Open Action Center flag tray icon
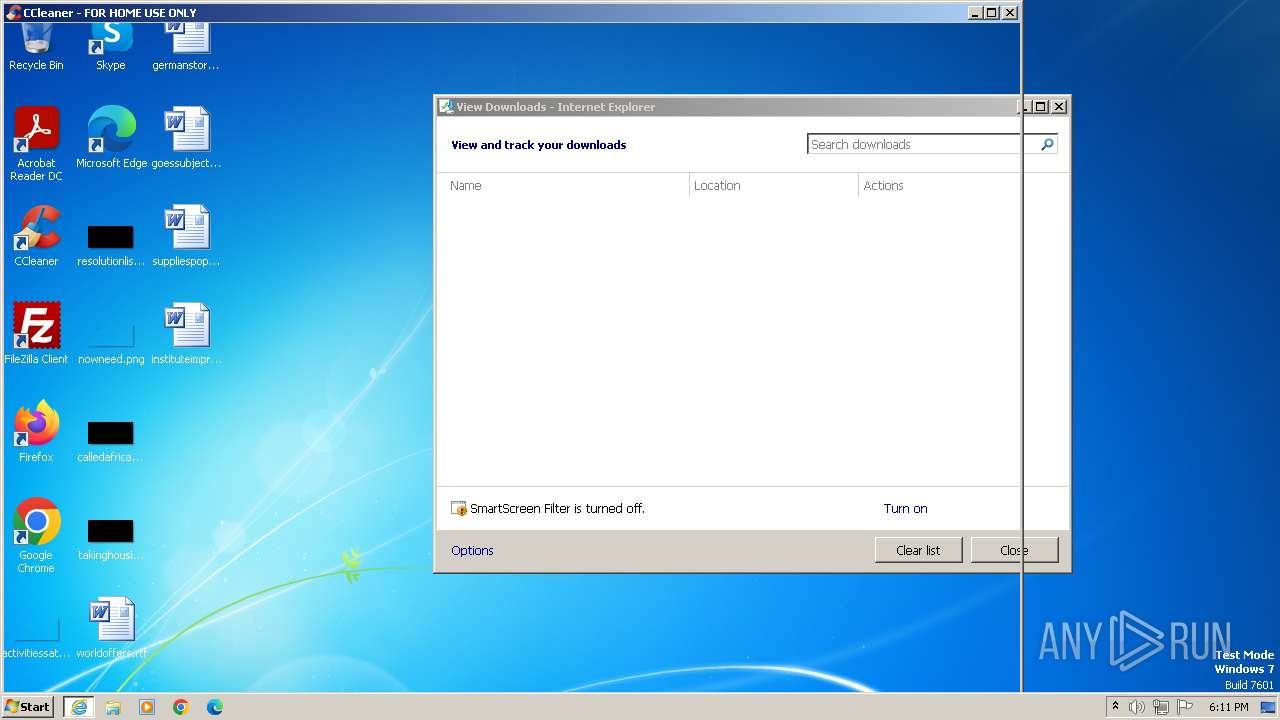 1185,707
